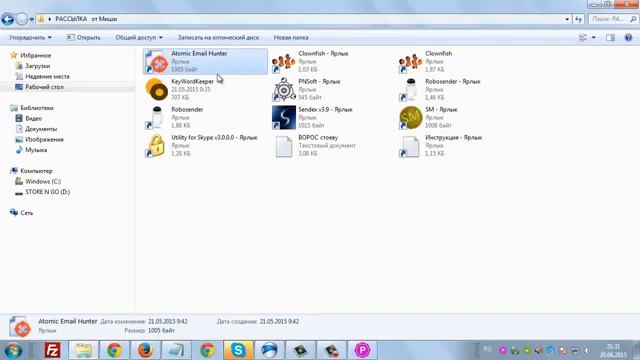Image resolution: width=640 pixels, height=360 pixels.
Task: Click the Размер value 1005 байт
Action: pos(161,331)
